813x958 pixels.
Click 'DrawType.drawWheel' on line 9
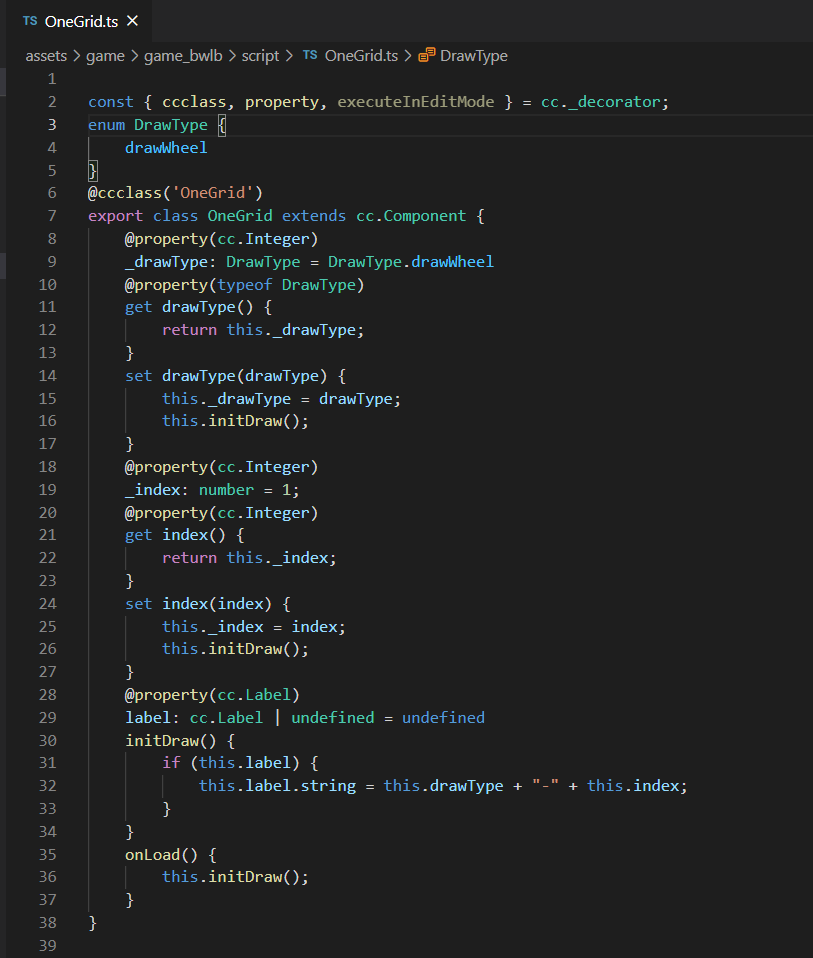tap(410, 261)
